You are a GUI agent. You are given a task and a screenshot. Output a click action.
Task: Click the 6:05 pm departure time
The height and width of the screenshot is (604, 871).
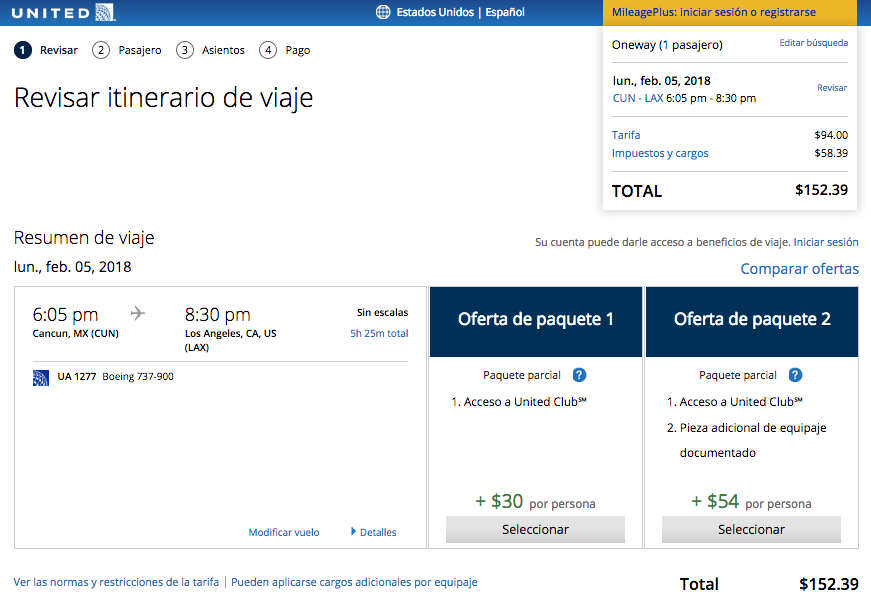[x=66, y=315]
